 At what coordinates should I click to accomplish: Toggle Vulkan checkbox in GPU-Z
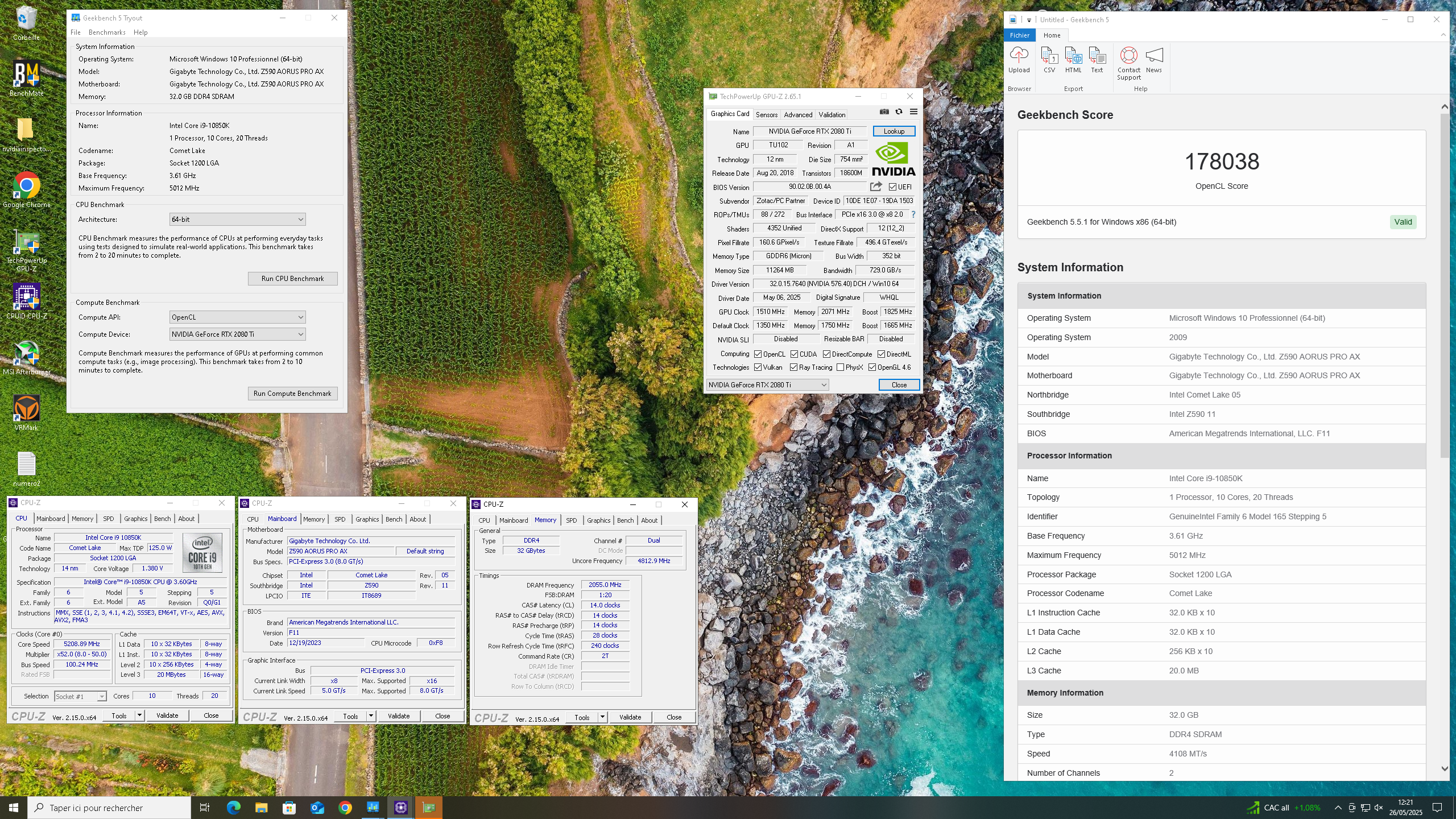(758, 367)
